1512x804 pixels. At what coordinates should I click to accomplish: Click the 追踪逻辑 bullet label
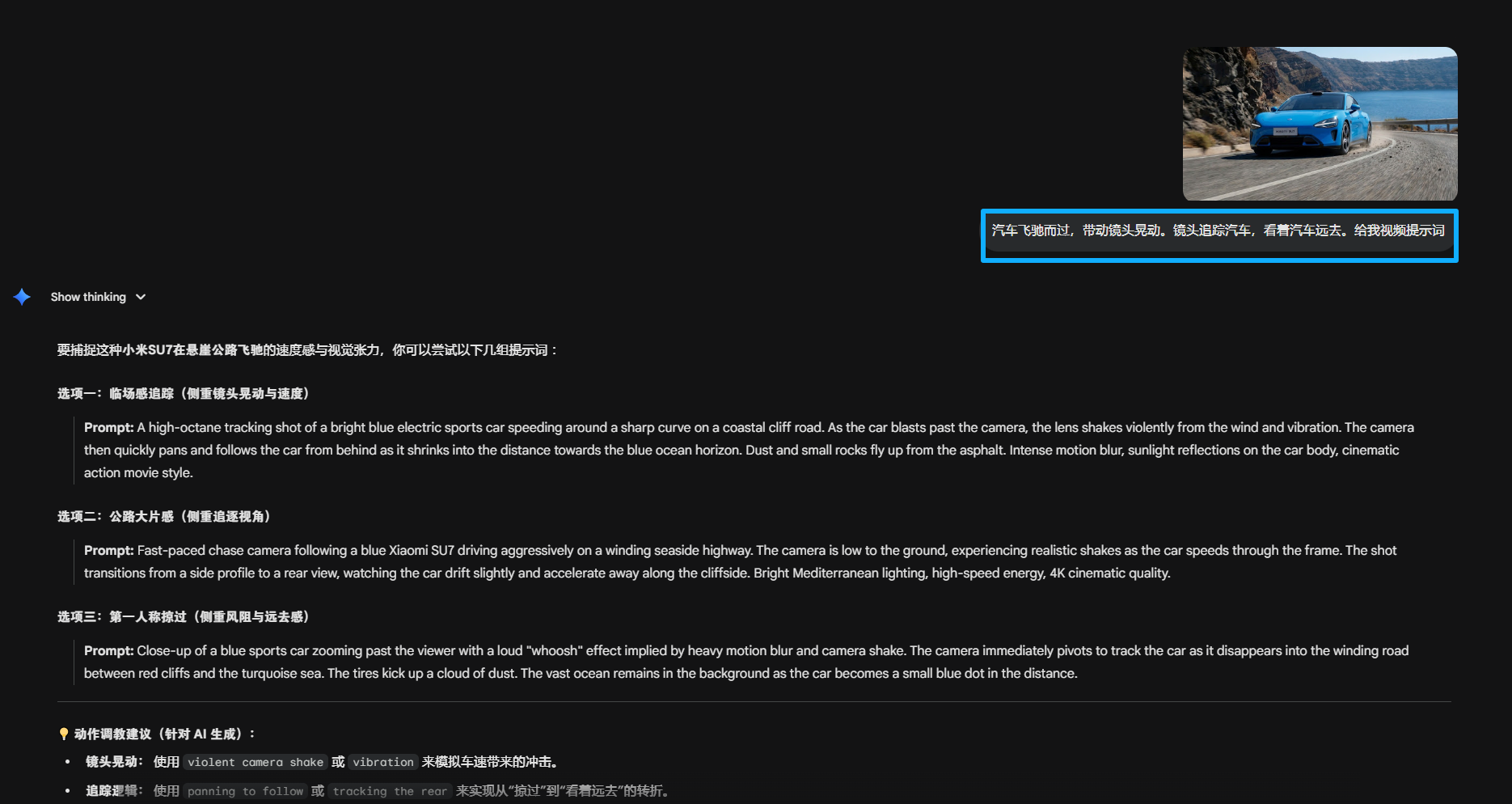tap(114, 791)
